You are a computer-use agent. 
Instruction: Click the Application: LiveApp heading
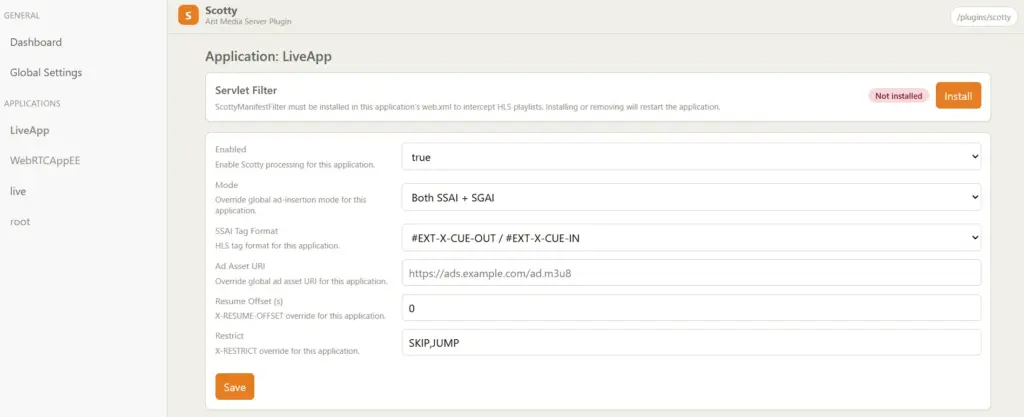click(x=268, y=57)
